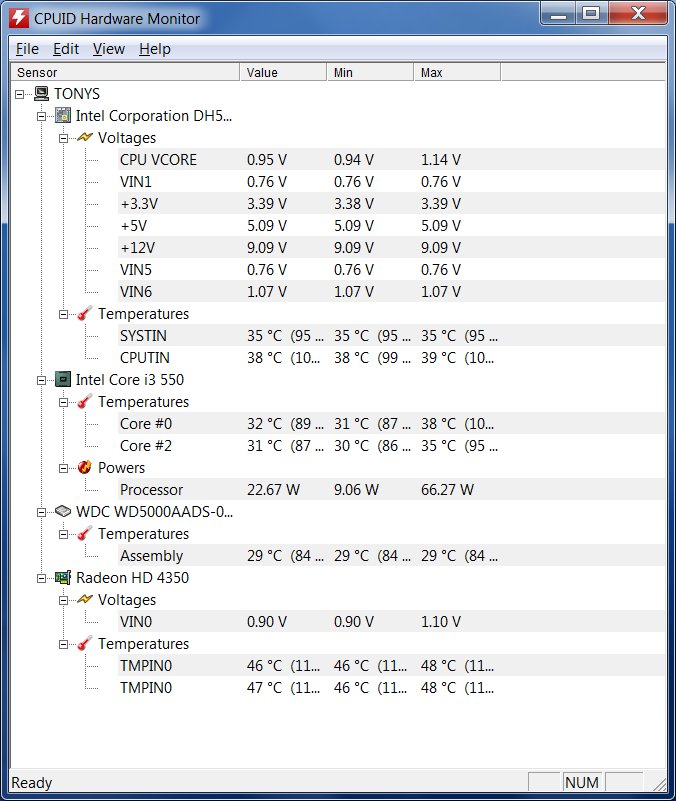Image resolution: width=676 pixels, height=801 pixels.
Task: Click the Intel Core i3 550 chip icon
Action: (63, 379)
